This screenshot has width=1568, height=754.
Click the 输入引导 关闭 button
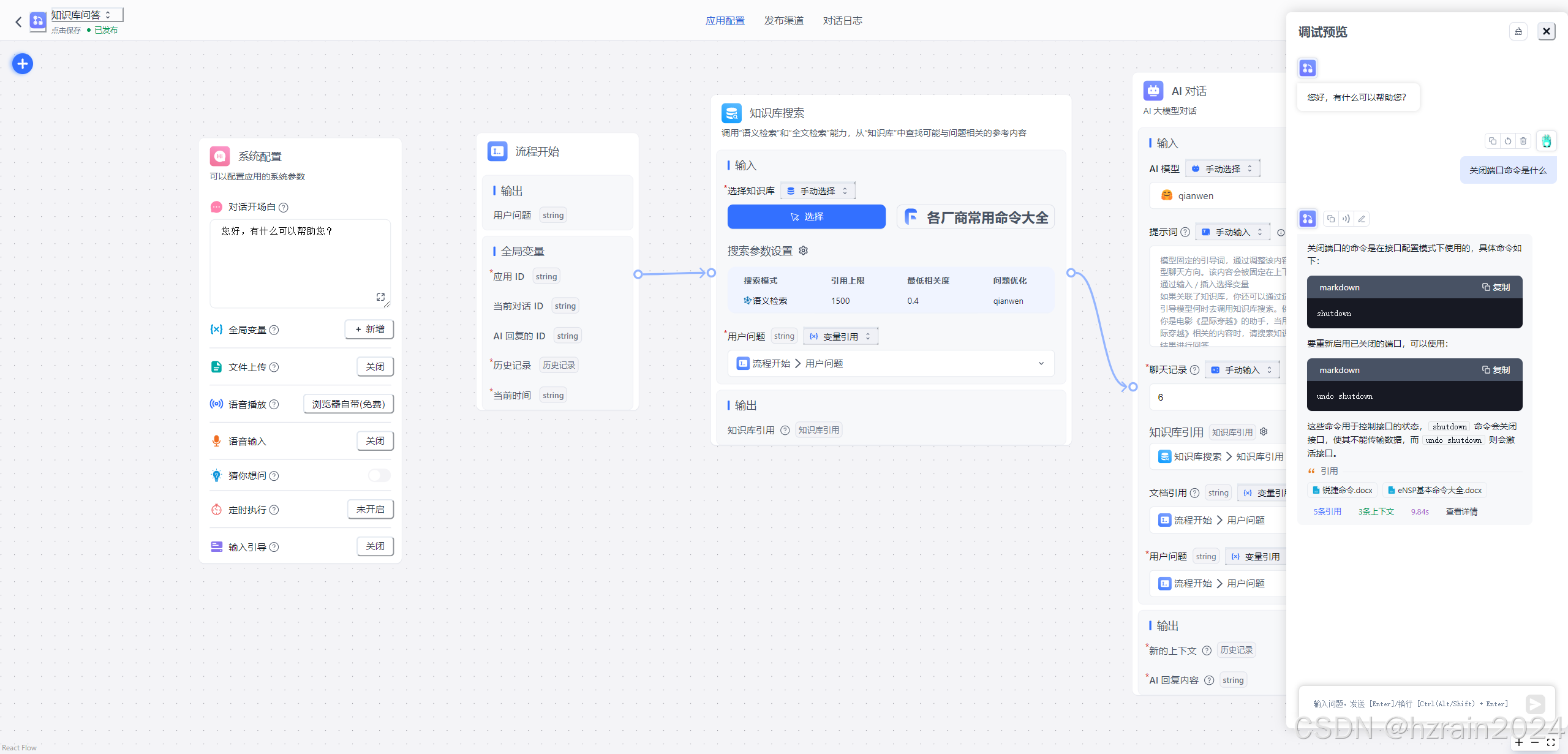click(x=375, y=546)
